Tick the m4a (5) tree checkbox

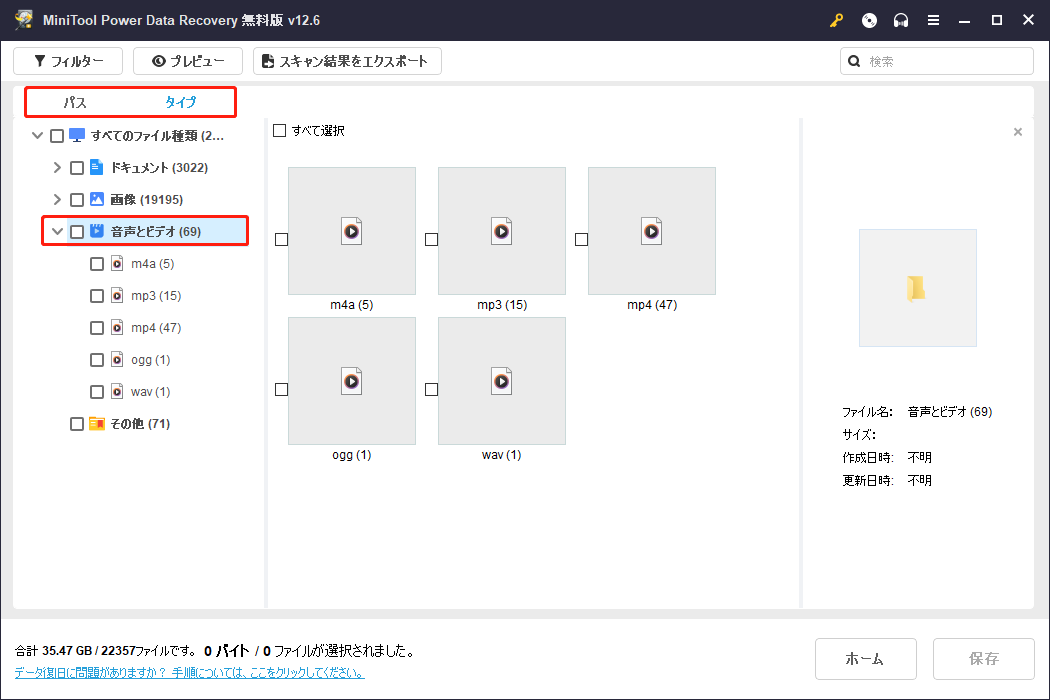97,264
